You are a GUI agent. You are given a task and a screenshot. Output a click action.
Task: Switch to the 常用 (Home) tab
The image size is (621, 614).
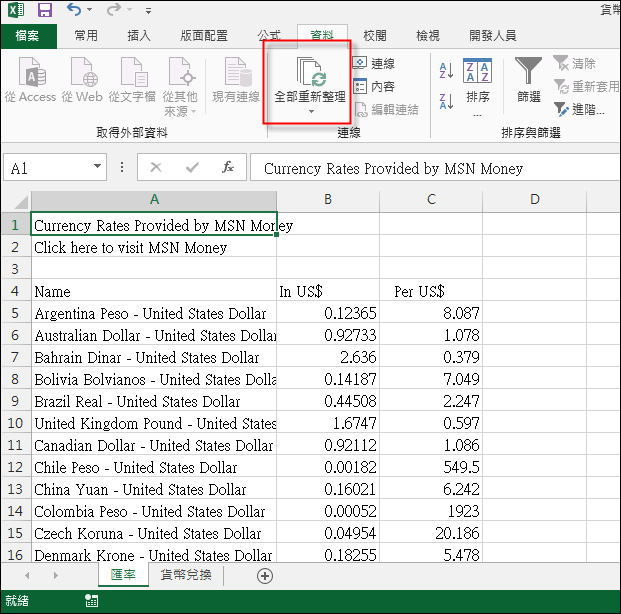coord(86,36)
